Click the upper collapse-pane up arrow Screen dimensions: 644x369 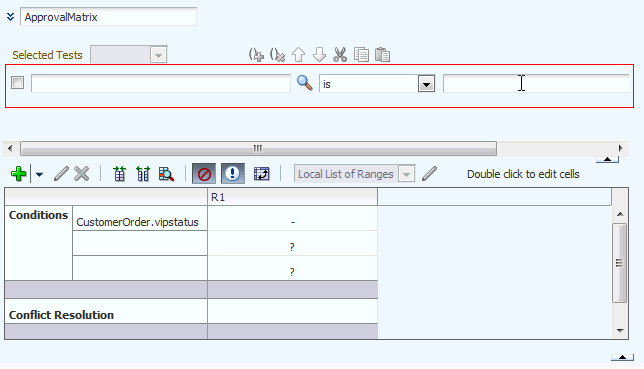pos(607,159)
